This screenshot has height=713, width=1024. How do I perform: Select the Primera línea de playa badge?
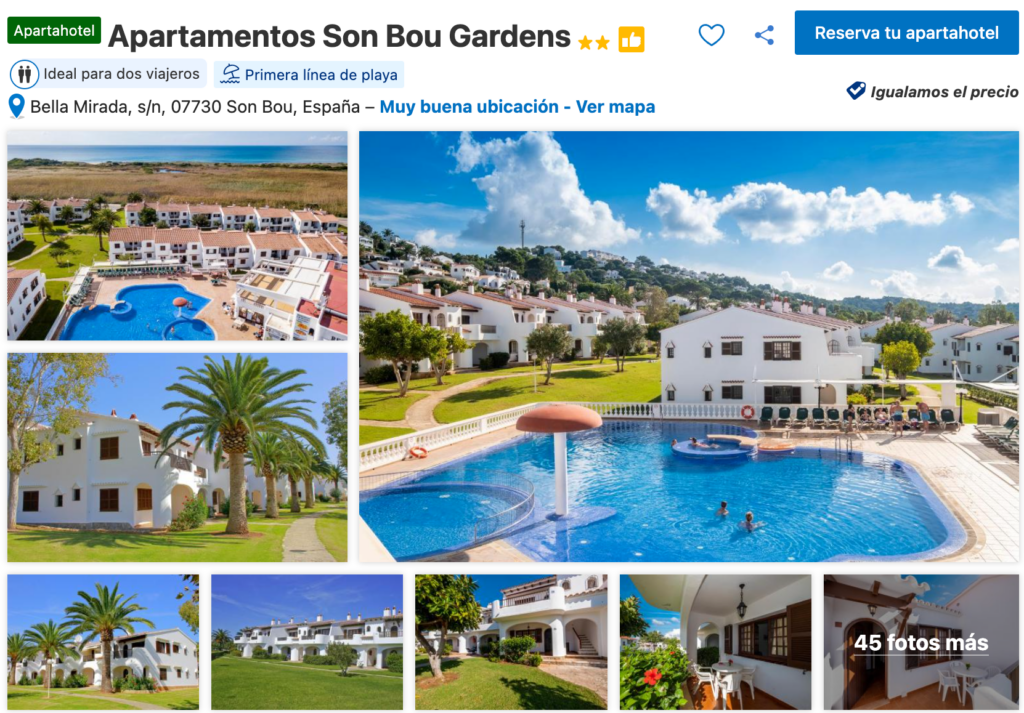pos(309,74)
